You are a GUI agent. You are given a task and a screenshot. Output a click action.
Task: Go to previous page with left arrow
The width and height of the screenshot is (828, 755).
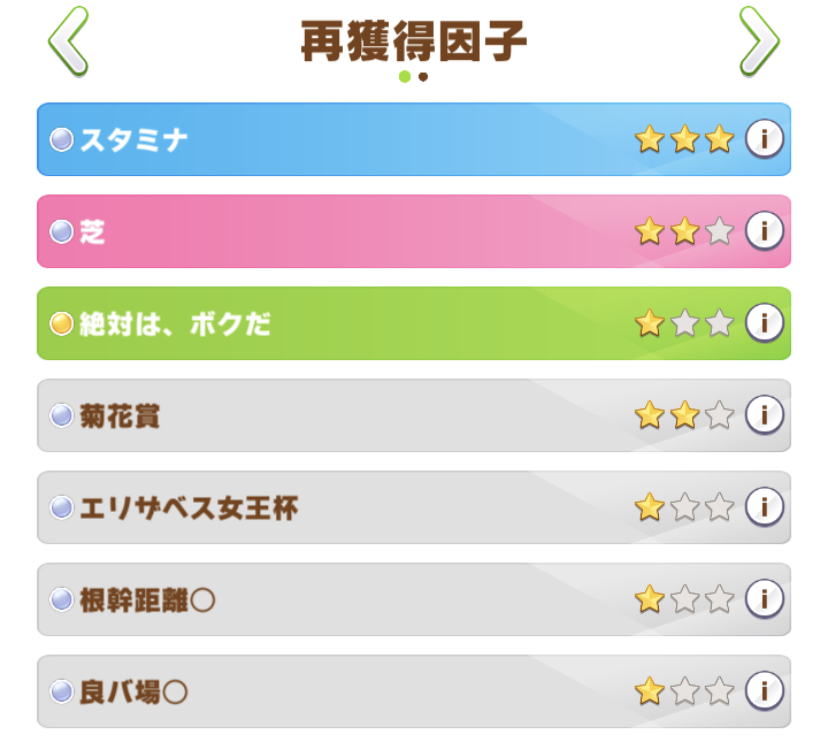click(68, 41)
